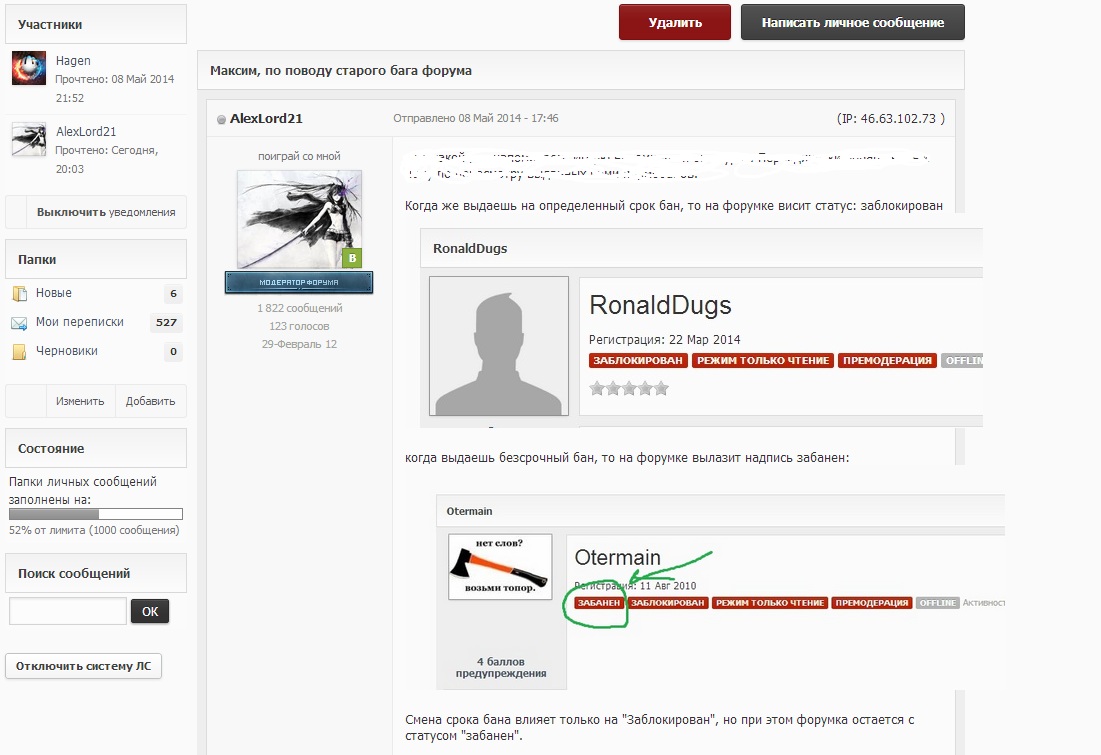Screen dimensions: 1101x755
Task: Open AlexLord21's avatar in participants sidebar
Action: (29, 139)
